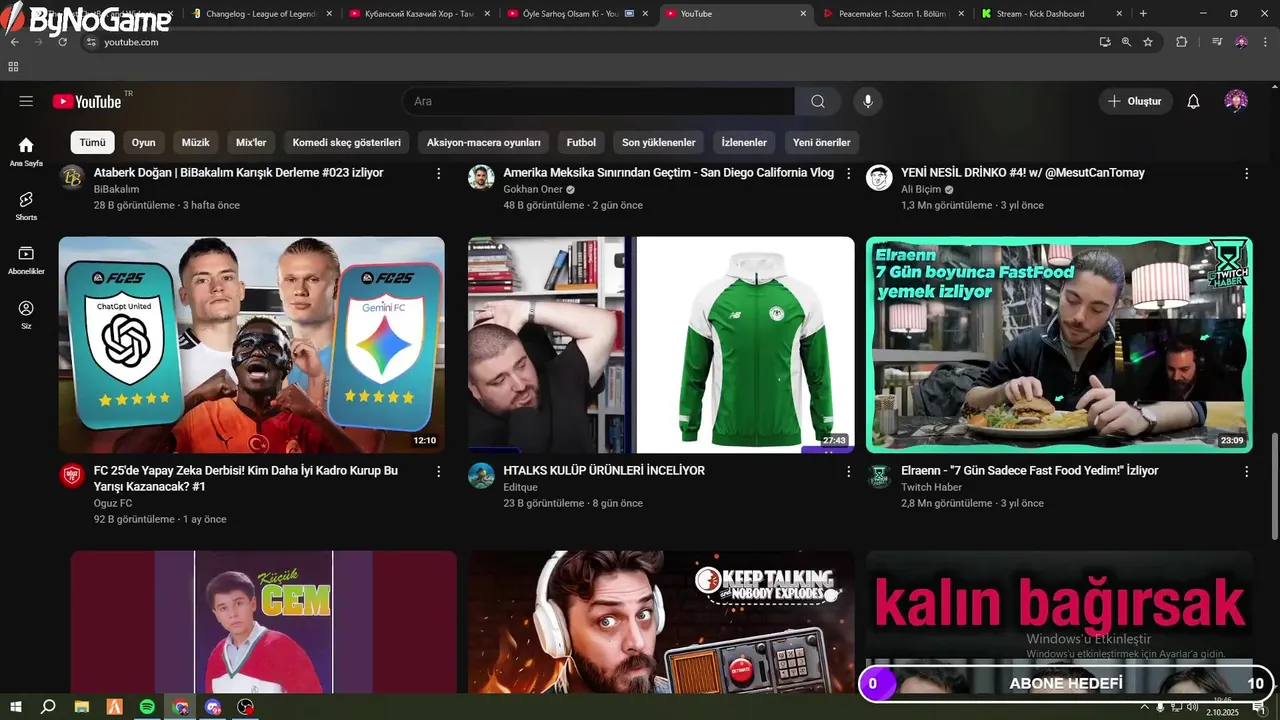This screenshot has height=720, width=1280.
Task: Switch to Peacemaker 1. Sezon tab
Action: pyautogui.click(x=894, y=14)
